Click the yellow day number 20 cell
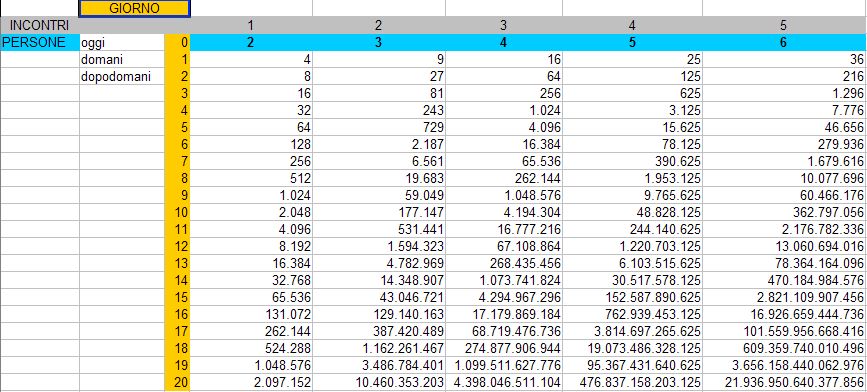Screen dimensions: 867x392 (x=177, y=382)
